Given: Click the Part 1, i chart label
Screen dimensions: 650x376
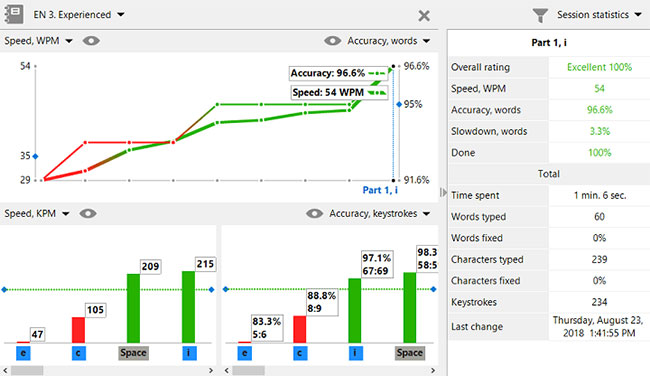Looking at the screenshot, I should (380, 190).
